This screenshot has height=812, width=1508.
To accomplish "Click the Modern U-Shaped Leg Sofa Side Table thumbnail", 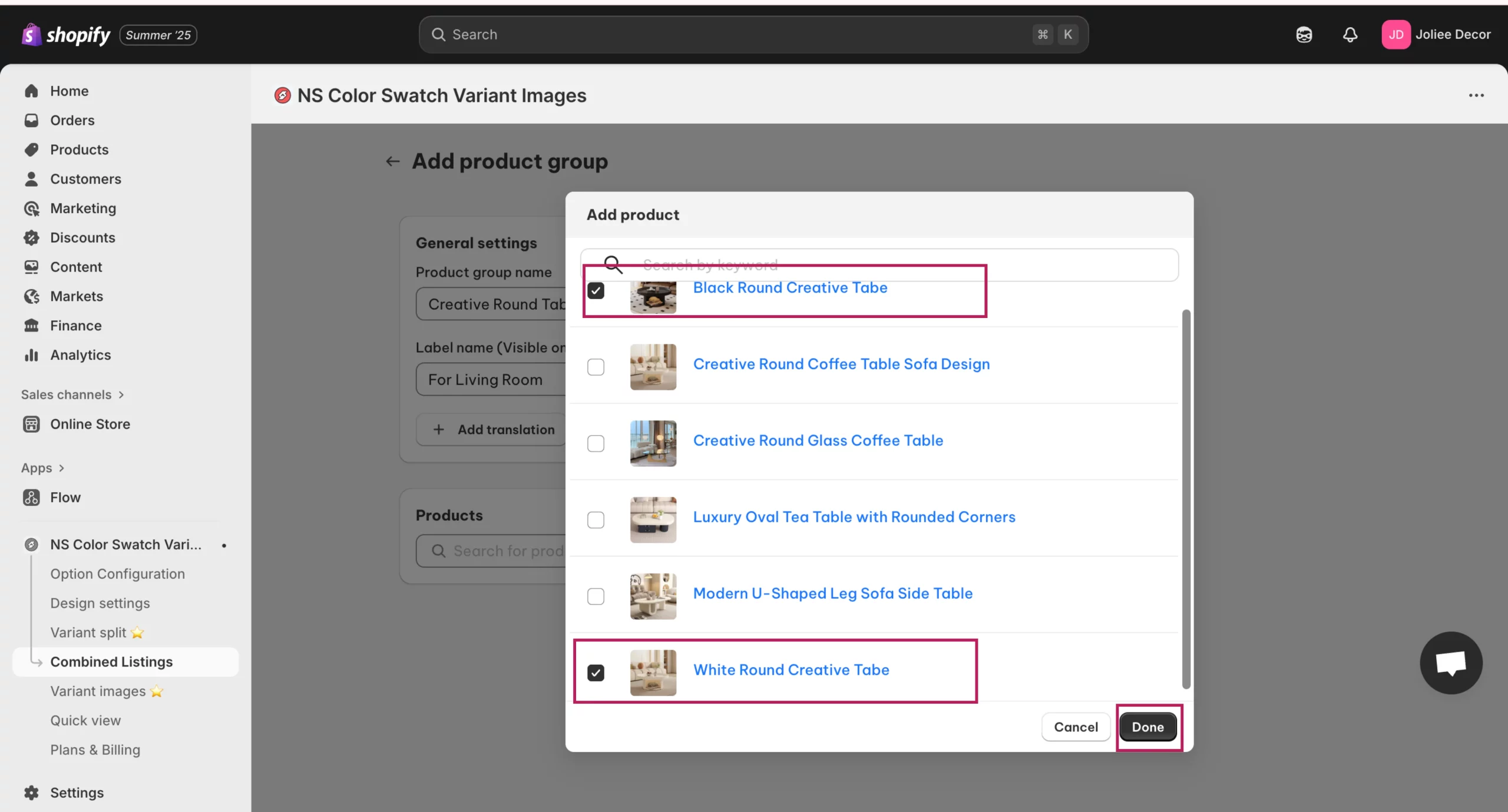I will coord(653,596).
